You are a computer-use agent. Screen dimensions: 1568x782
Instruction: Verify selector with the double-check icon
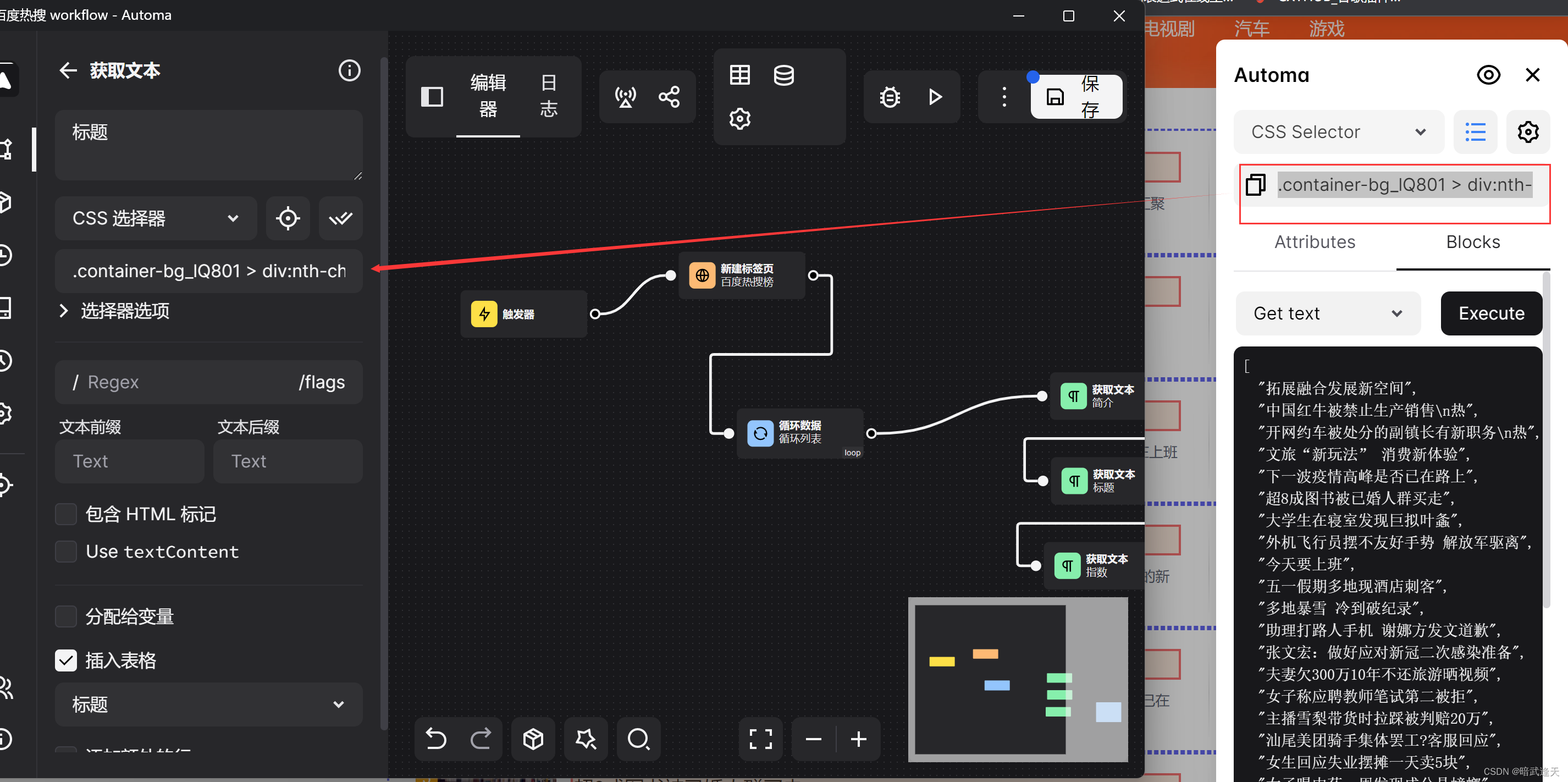pos(341,218)
